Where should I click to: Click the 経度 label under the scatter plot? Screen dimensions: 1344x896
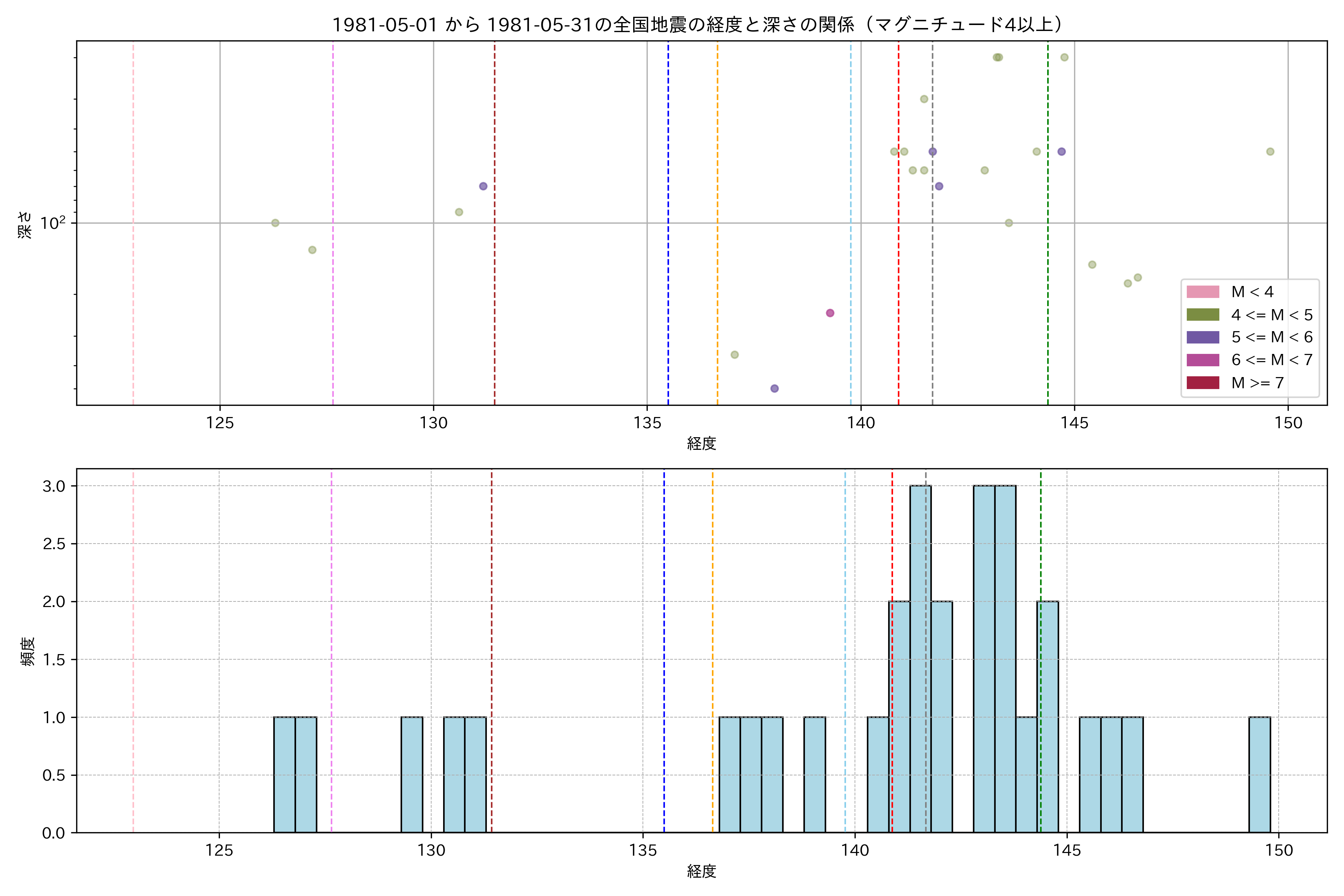click(701, 444)
